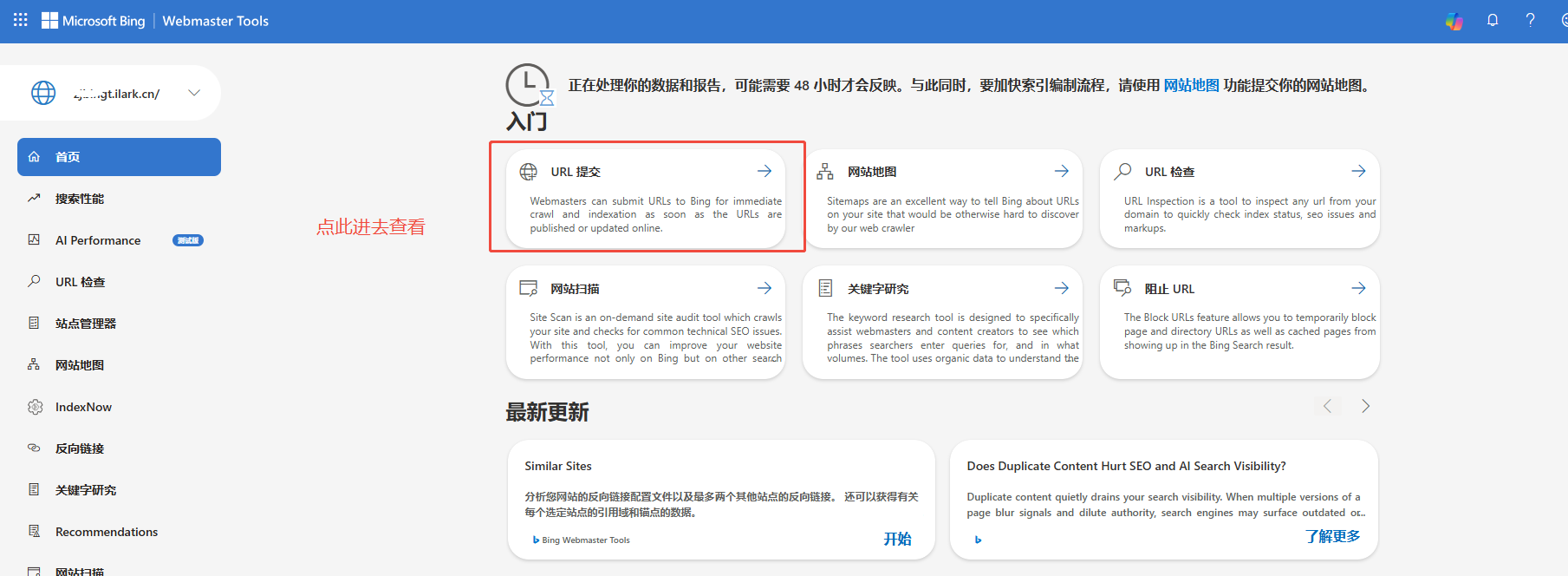
Task: Open 搜索性能 in the sidebar
Action: pos(119,199)
